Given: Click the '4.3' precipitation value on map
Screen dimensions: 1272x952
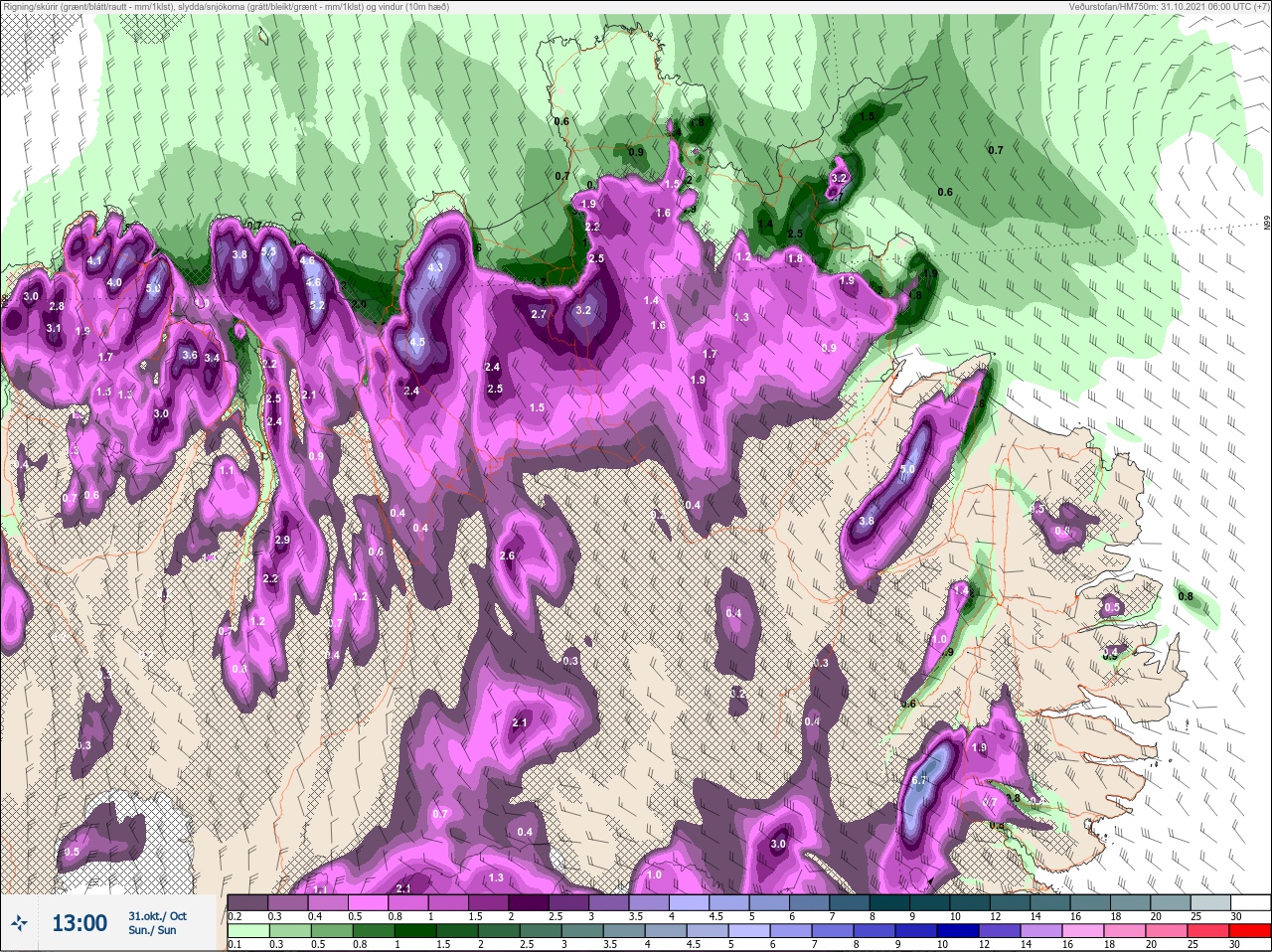Looking at the screenshot, I should click(x=435, y=267).
